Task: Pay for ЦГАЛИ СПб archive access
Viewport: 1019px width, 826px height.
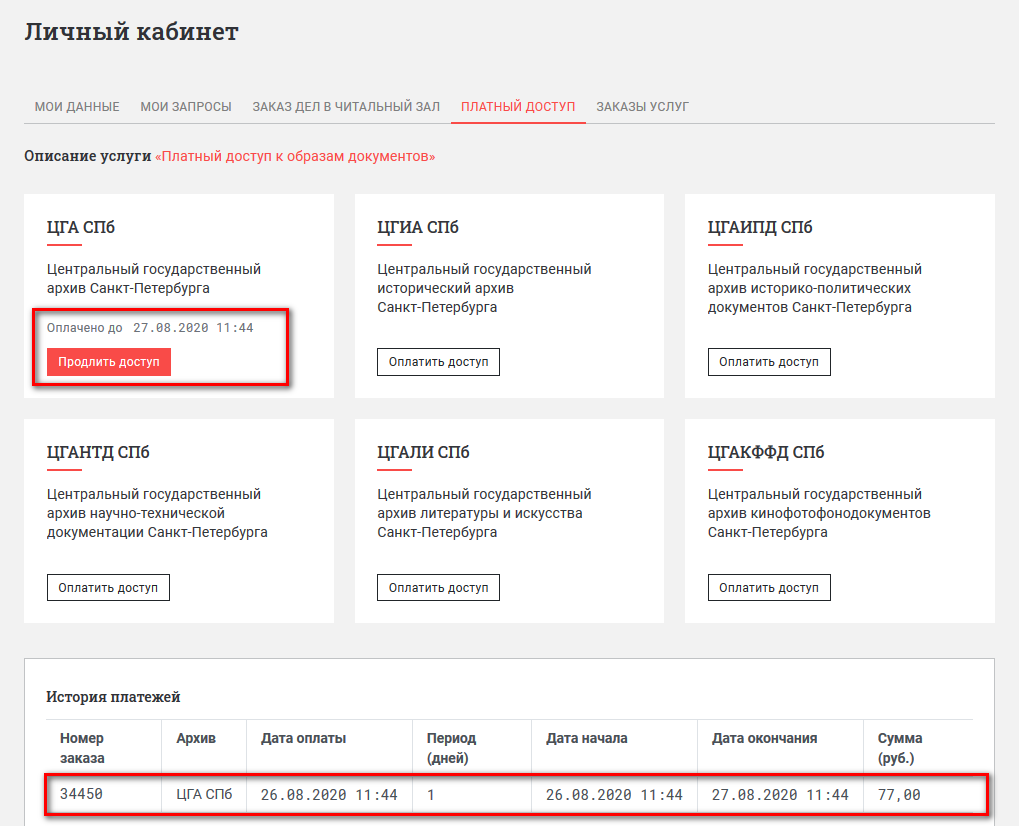Action: (439, 587)
